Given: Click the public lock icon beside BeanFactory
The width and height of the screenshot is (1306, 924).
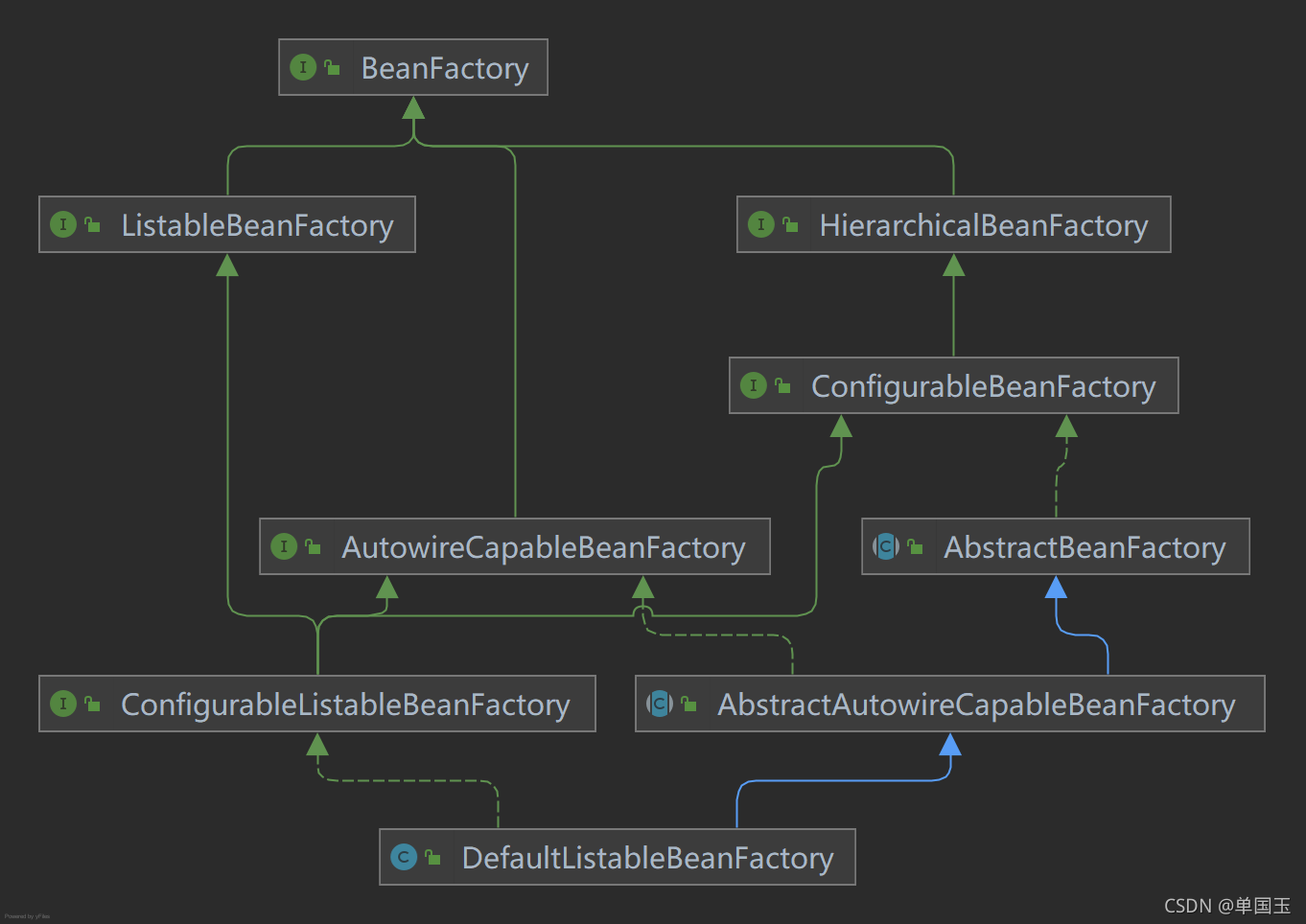Looking at the screenshot, I should pos(332,67).
